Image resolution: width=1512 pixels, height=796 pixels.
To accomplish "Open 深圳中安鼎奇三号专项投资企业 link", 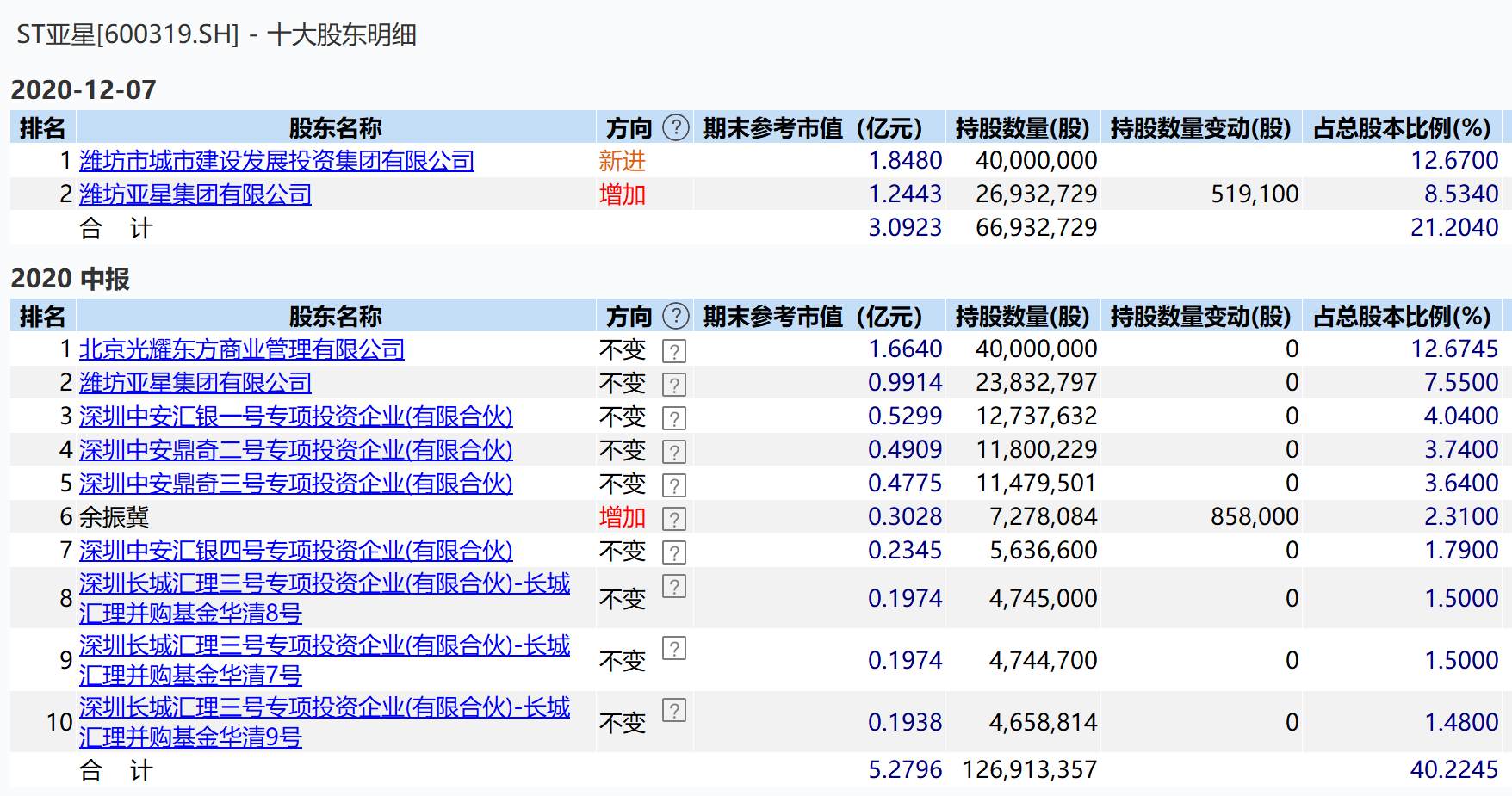I will pyautogui.click(x=296, y=484).
